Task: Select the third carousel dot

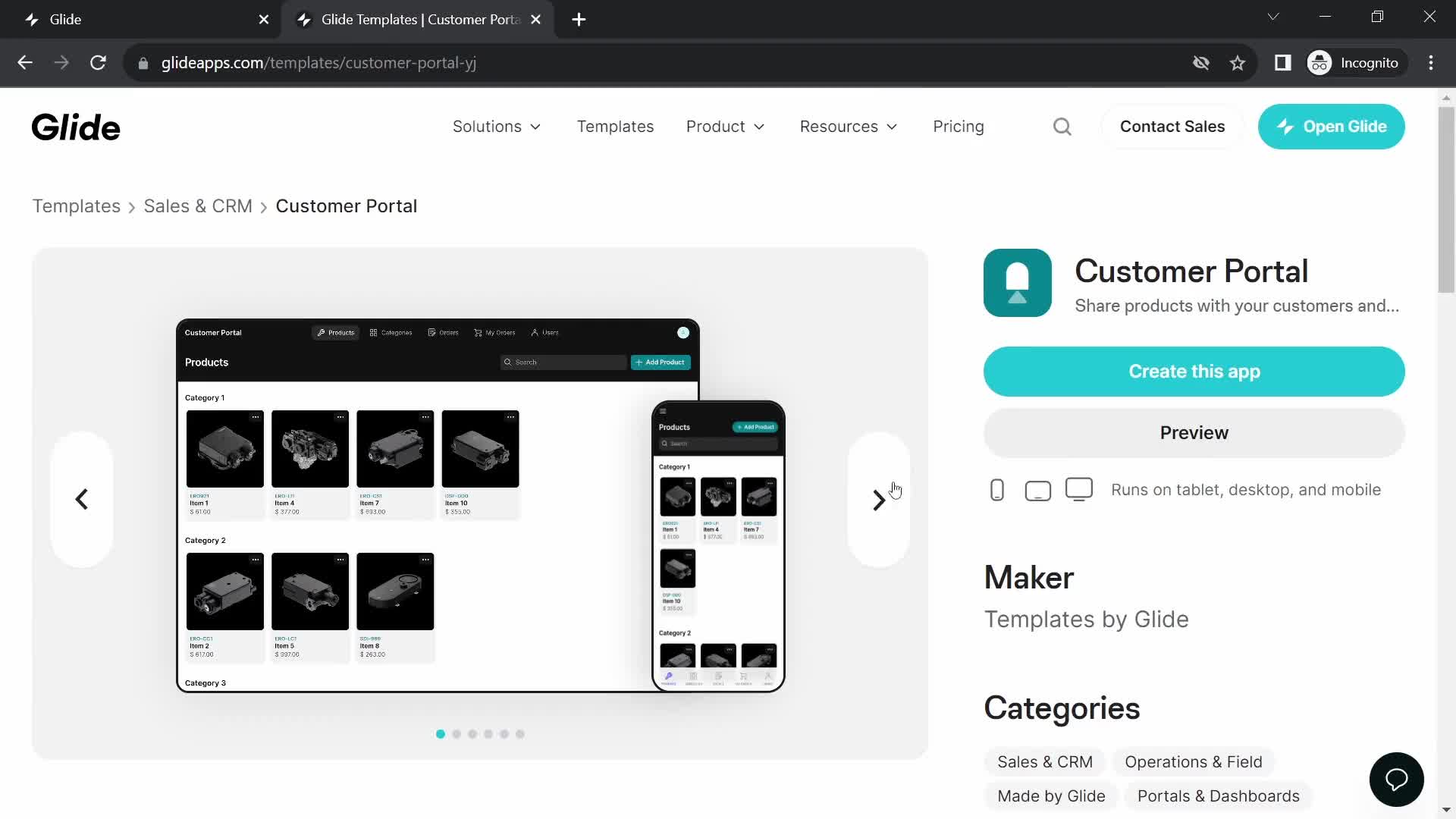Action: tap(472, 734)
